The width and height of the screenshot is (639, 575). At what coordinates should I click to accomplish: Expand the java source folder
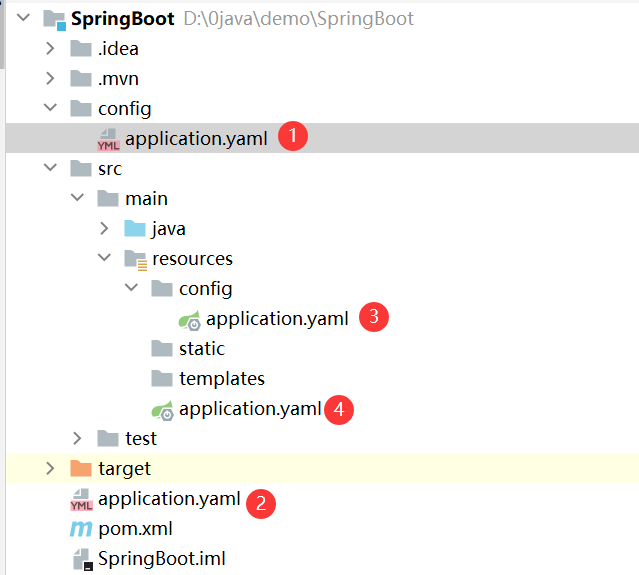tap(104, 228)
